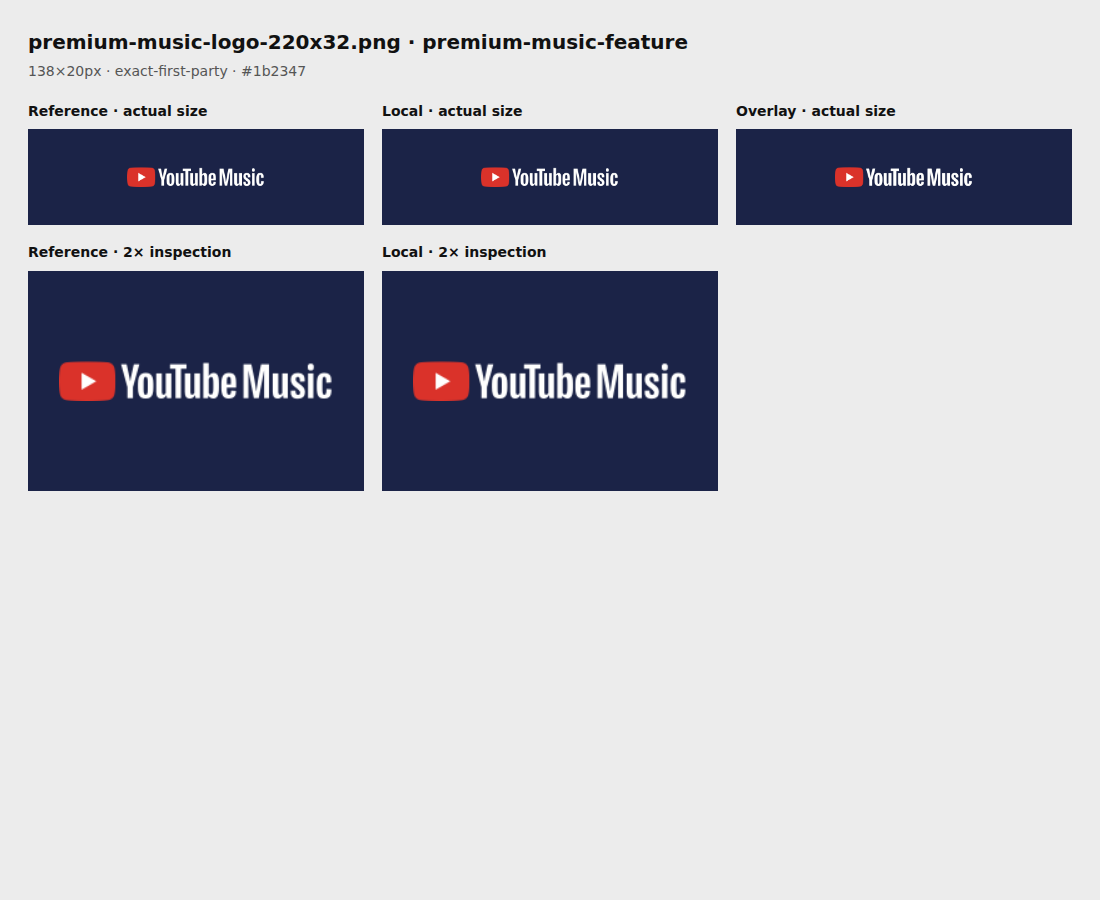
Task: Open the Reference 2× inspection image
Action: pos(196,381)
